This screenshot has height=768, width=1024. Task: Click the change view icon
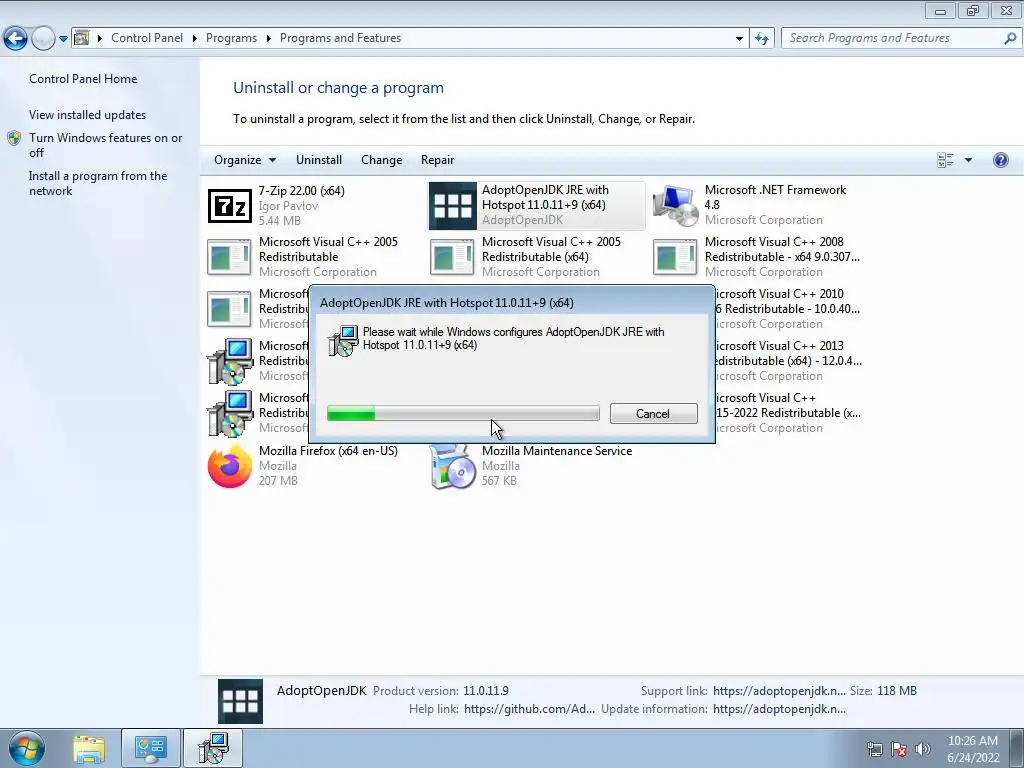tap(945, 160)
